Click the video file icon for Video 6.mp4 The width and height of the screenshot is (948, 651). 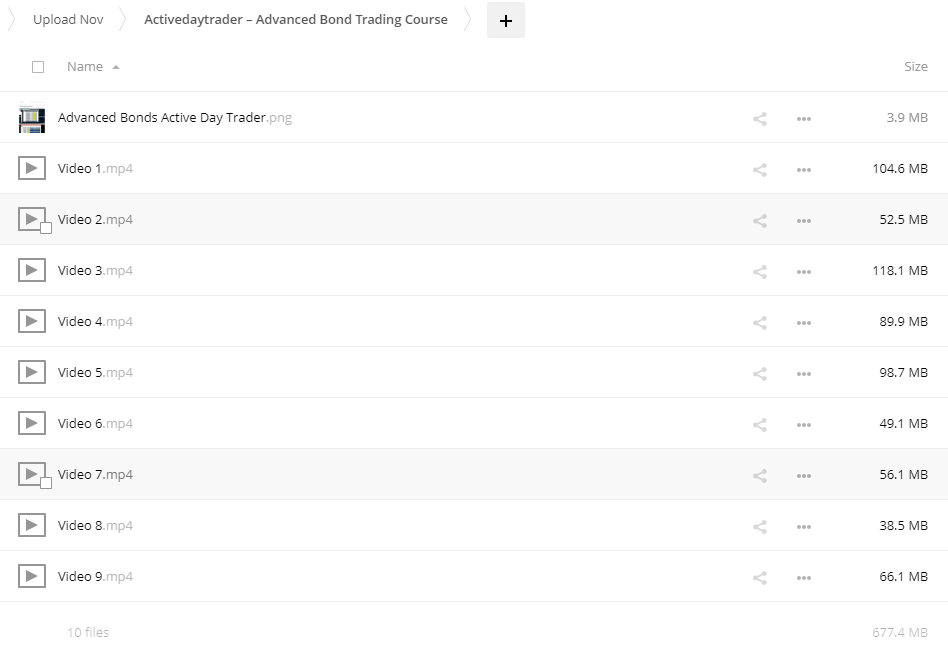click(32, 423)
